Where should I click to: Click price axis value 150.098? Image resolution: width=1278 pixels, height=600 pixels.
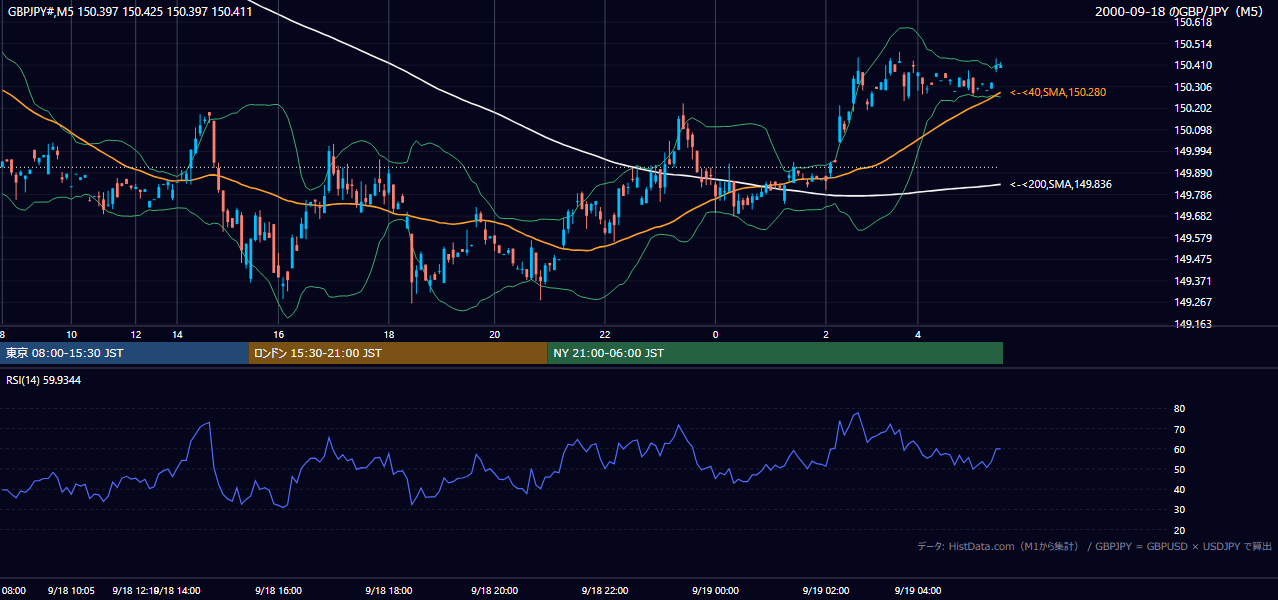point(1193,130)
